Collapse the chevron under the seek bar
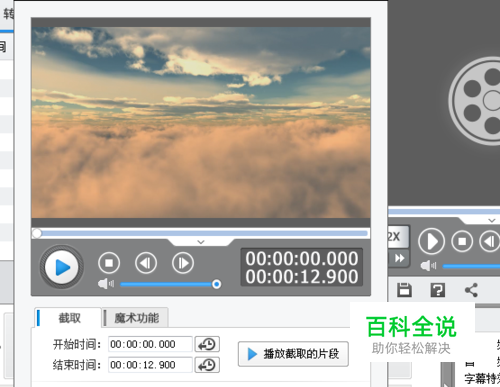This screenshot has width=500, height=387. pyautogui.click(x=201, y=242)
